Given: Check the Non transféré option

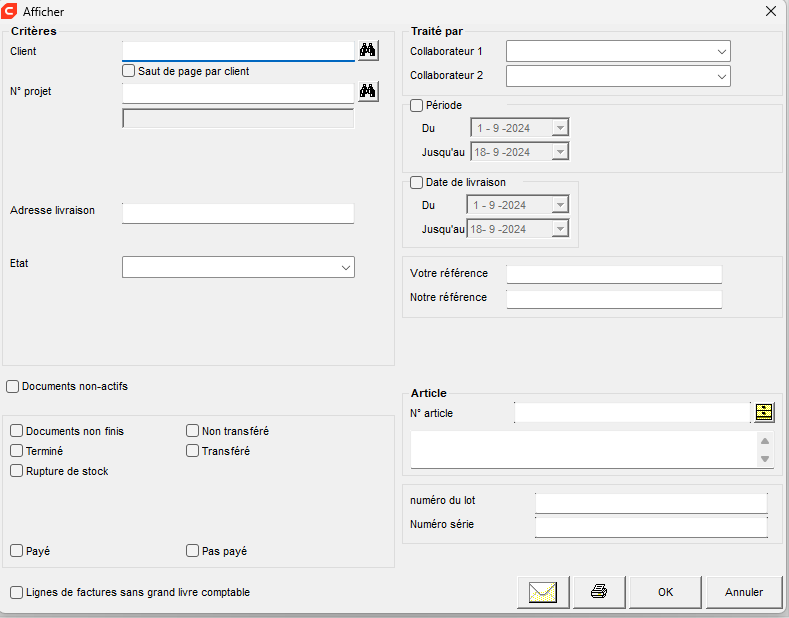Looking at the screenshot, I should (x=193, y=431).
